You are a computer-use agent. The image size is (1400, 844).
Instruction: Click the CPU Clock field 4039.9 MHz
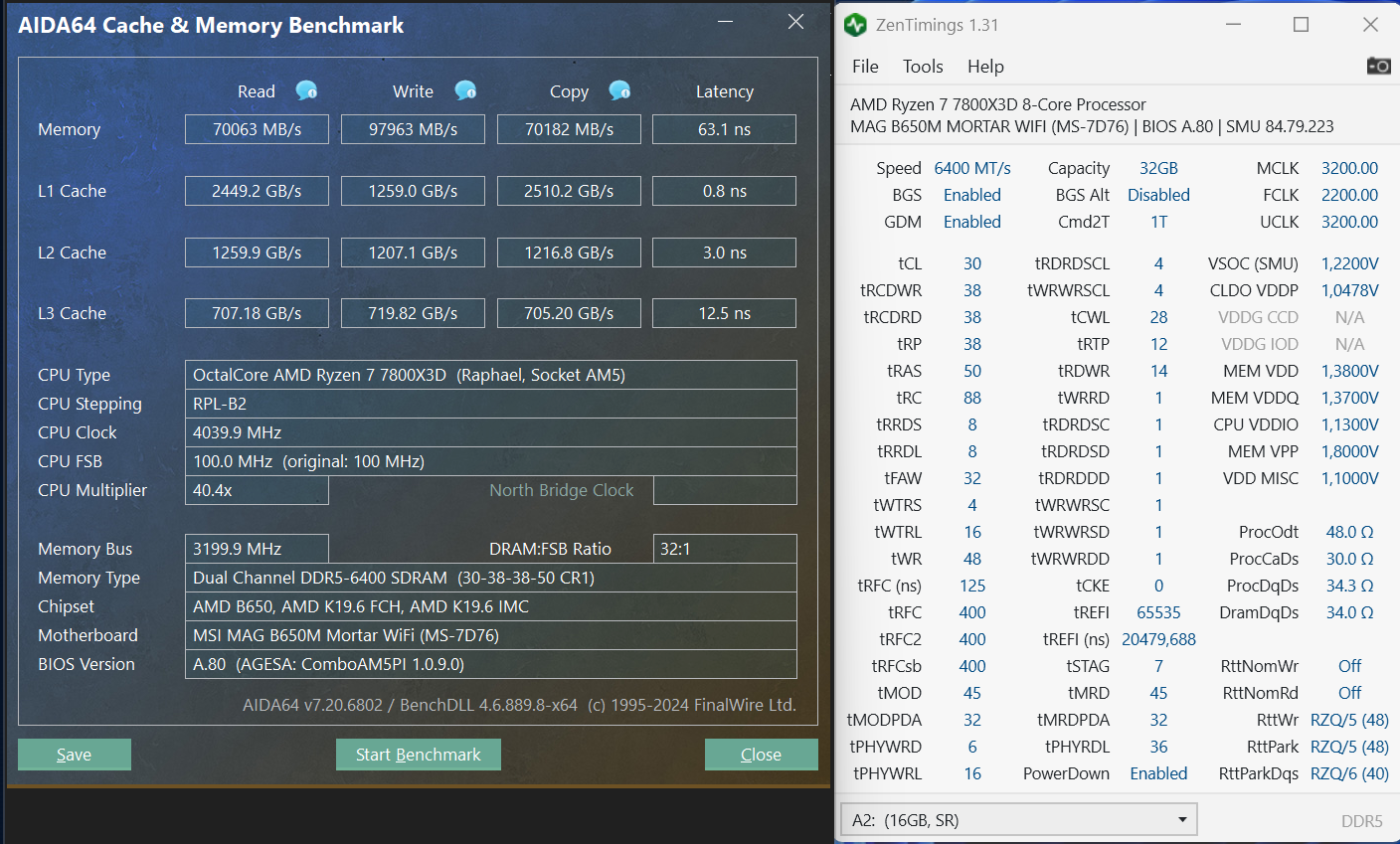[491, 432]
